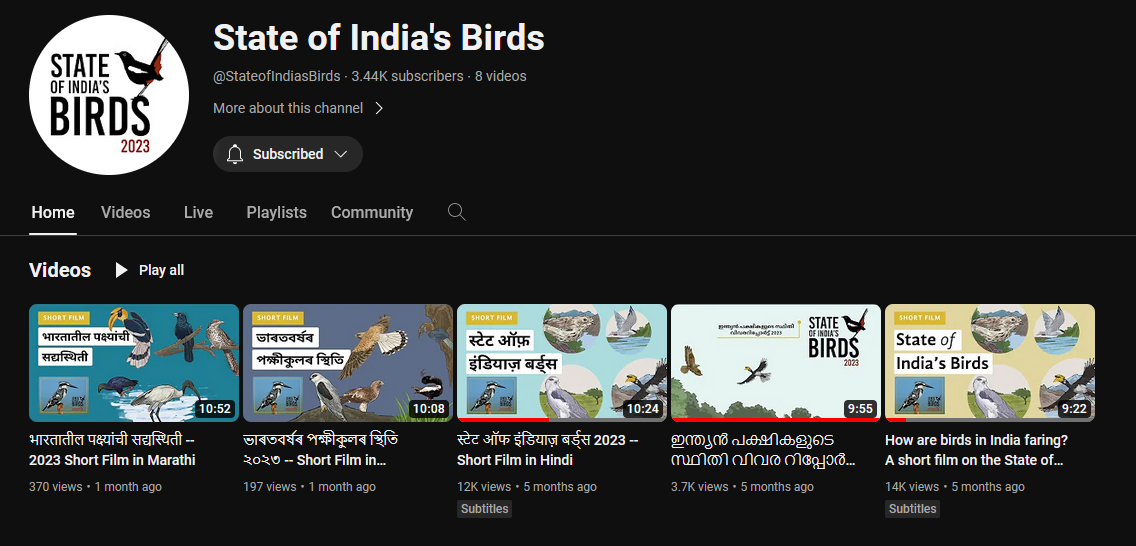Click the channel search magnifier icon
This screenshot has height=546, width=1136.
(x=456, y=212)
